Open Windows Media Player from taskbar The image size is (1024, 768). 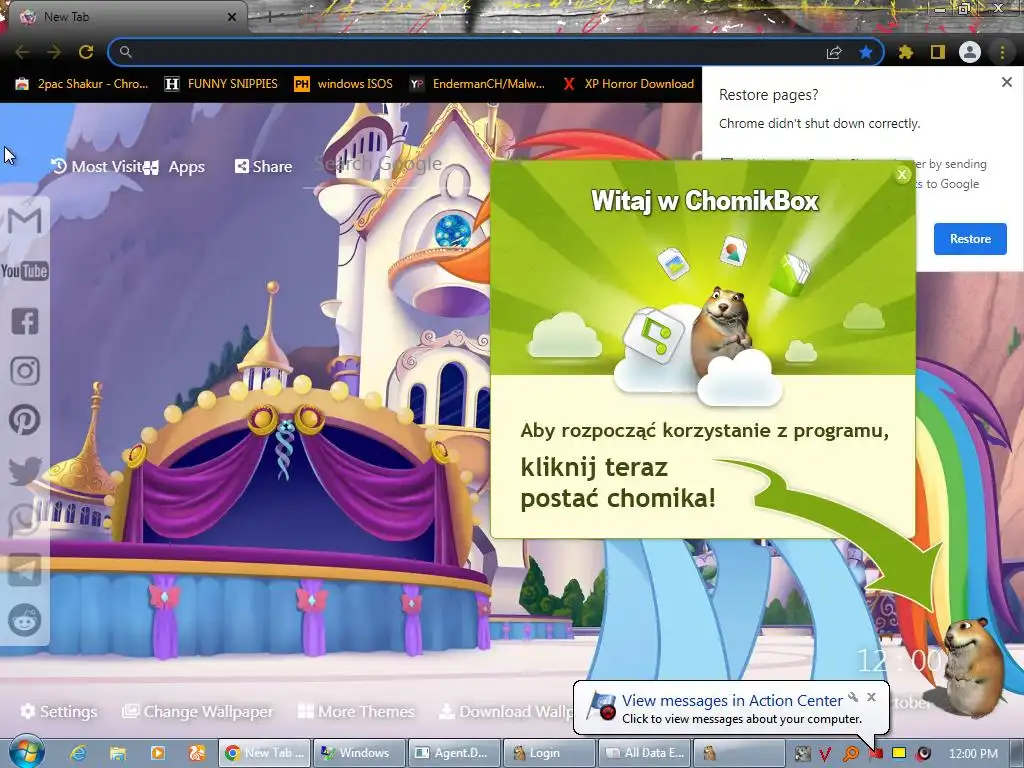pyautogui.click(x=157, y=753)
